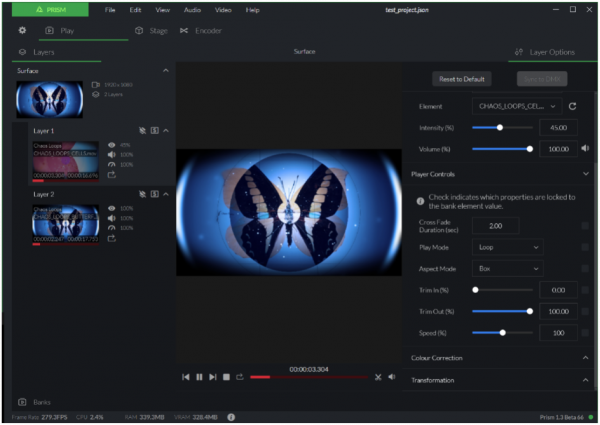Check the Play Mode lock box
The width and height of the screenshot is (600, 425).
point(585,247)
